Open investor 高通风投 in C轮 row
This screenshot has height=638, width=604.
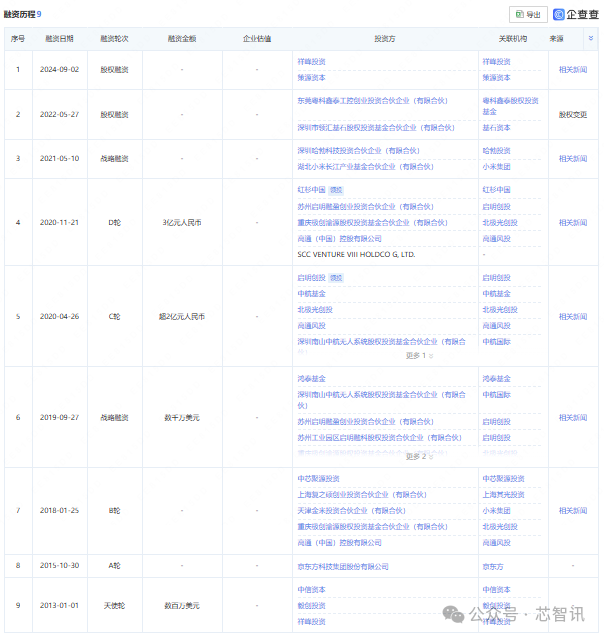[311, 326]
